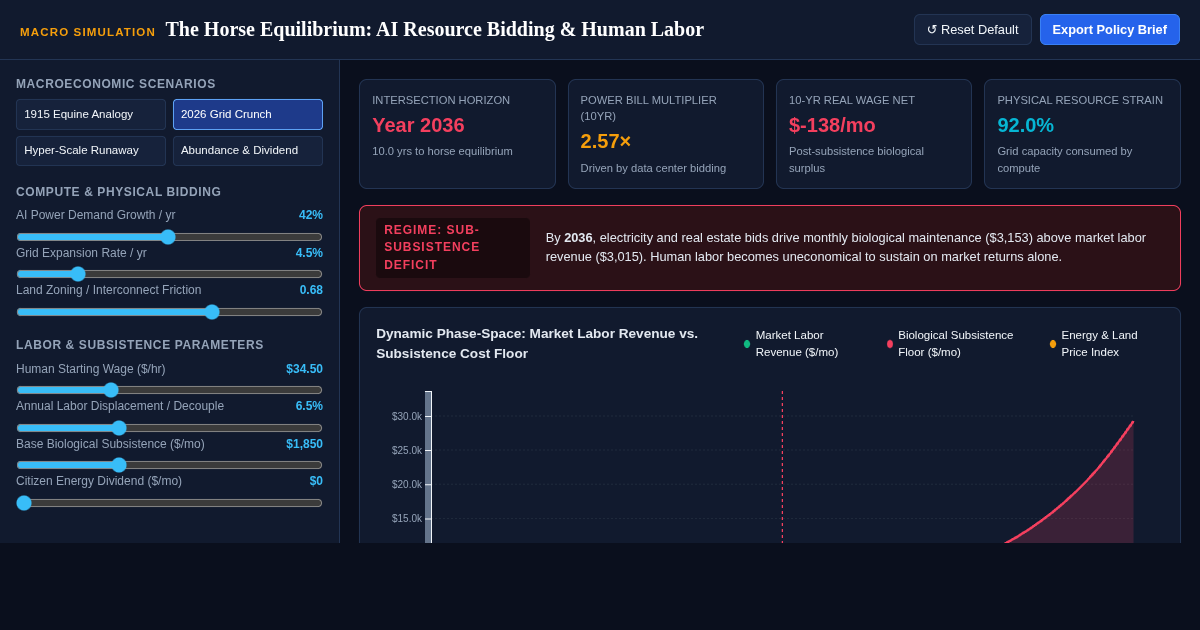Click the "$0" energy dividend value

coord(316,481)
